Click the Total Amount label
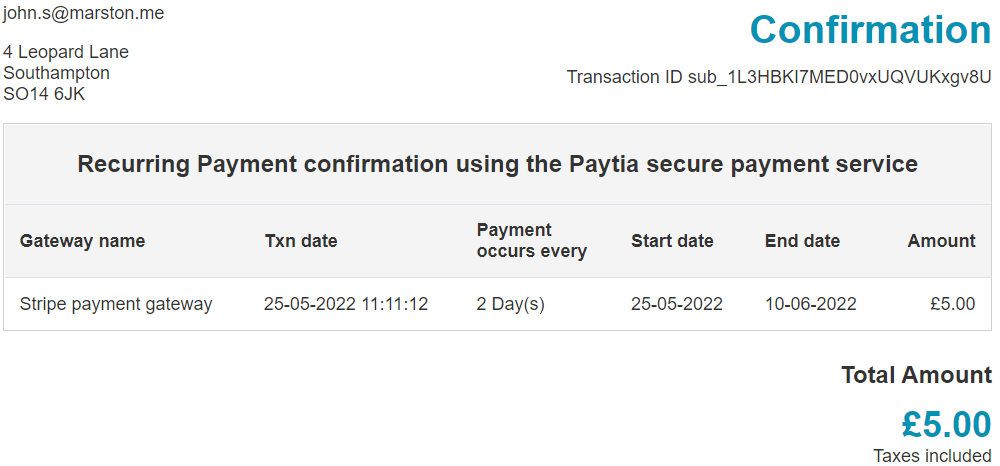This screenshot has width=1000, height=466. [x=916, y=375]
